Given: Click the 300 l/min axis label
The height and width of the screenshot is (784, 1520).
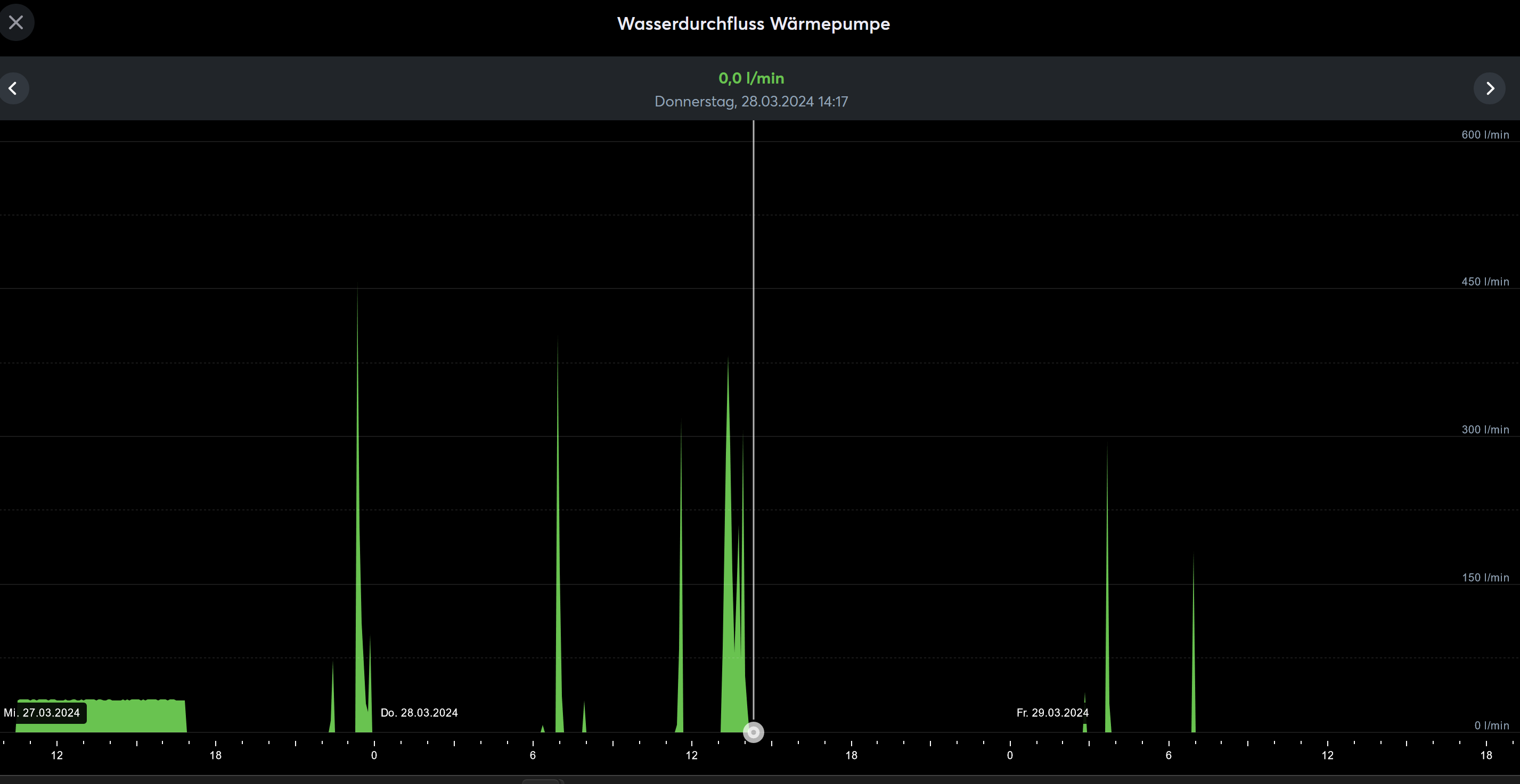Looking at the screenshot, I should coord(1485,430).
